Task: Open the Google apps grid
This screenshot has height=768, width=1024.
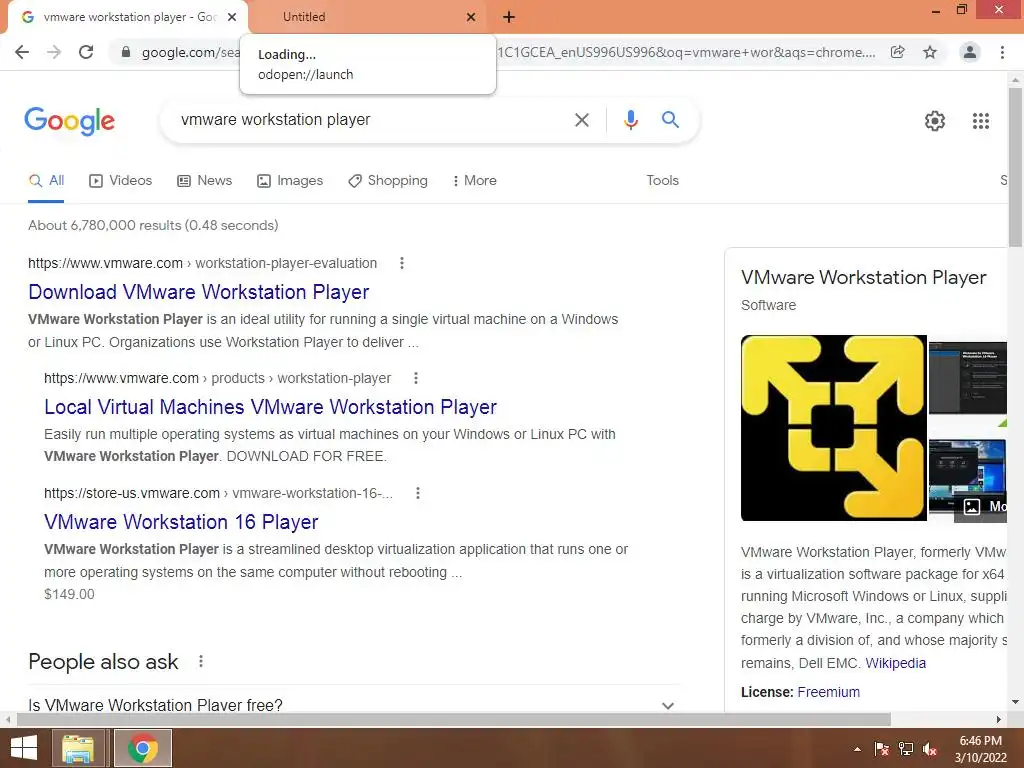Action: click(x=981, y=121)
